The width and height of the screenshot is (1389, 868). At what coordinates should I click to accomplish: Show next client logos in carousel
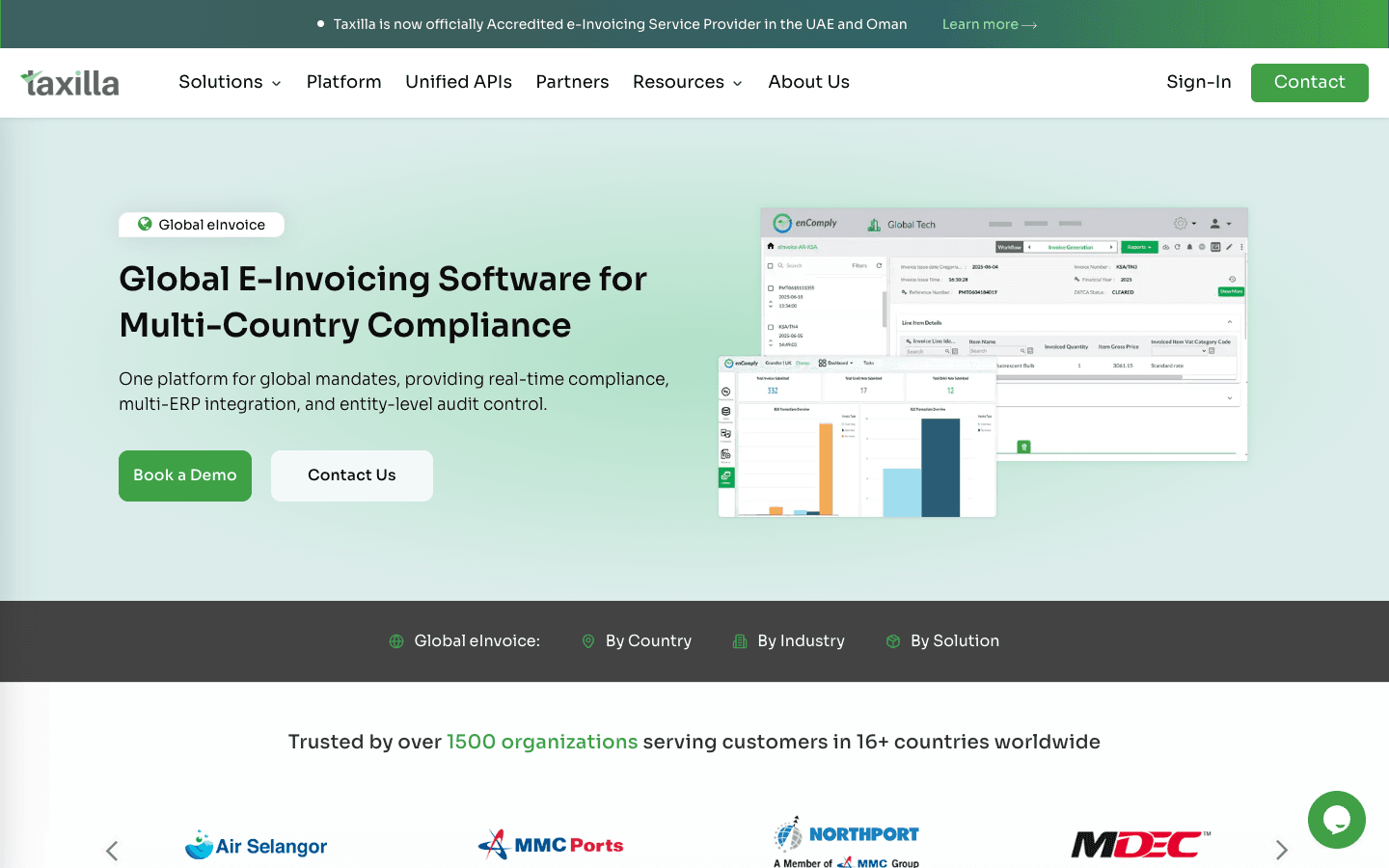[1281, 850]
